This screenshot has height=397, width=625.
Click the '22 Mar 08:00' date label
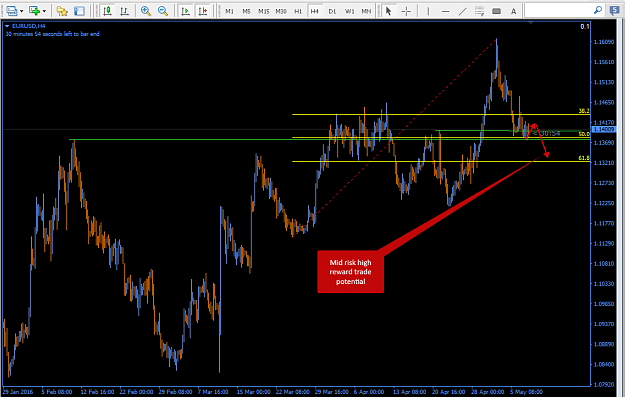click(x=293, y=392)
